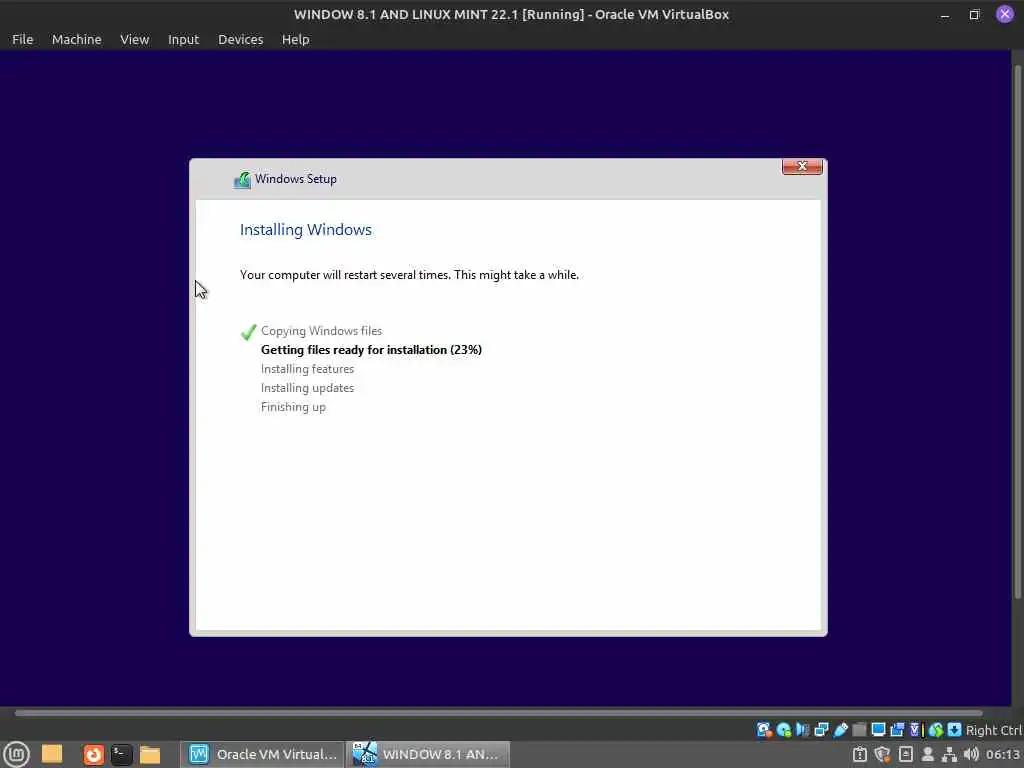
Task: Click the USB devices indicator icon
Action: 840,729
